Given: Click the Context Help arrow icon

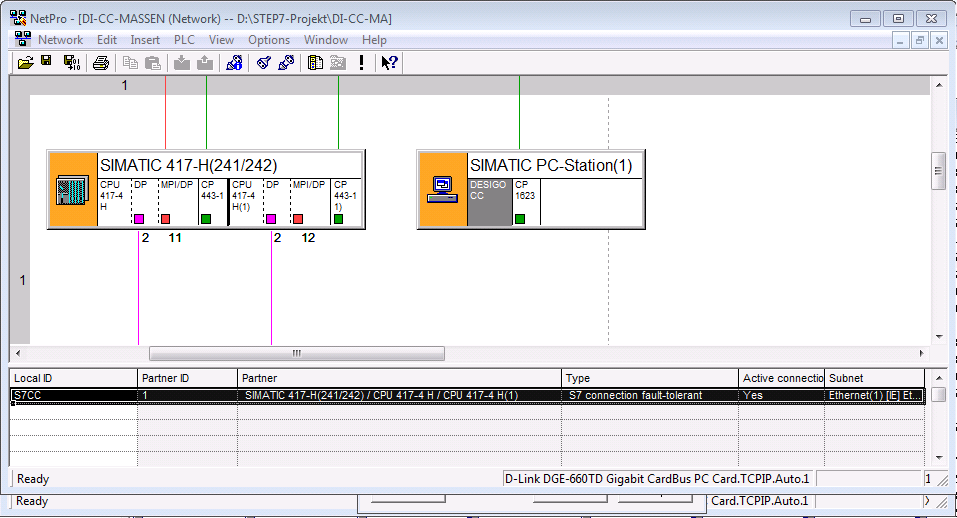Looking at the screenshot, I should pyautogui.click(x=390, y=63).
